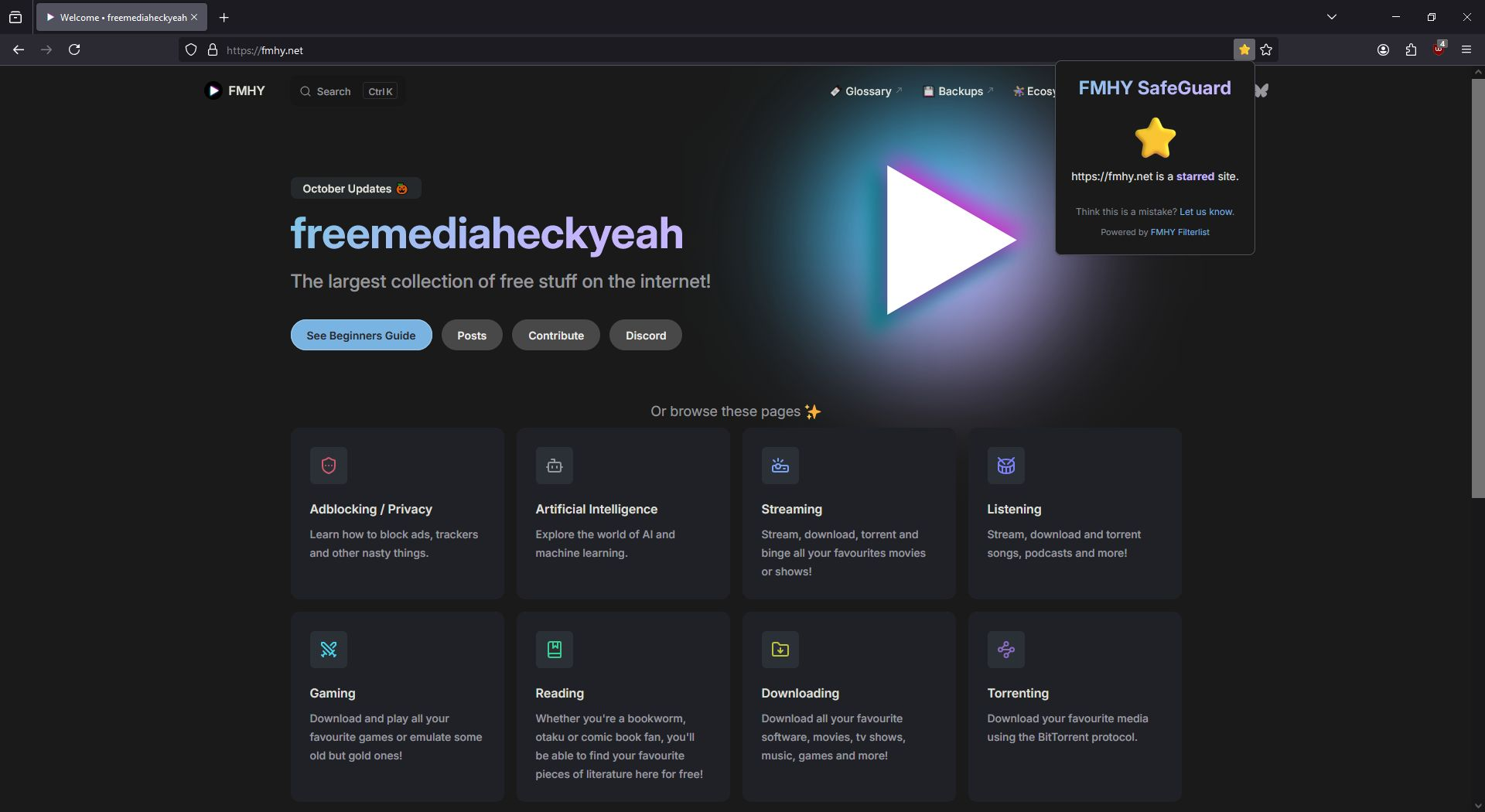The height and width of the screenshot is (812, 1485).
Task: Click the vertical scrollbar thumb
Action: click(x=1478, y=288)
